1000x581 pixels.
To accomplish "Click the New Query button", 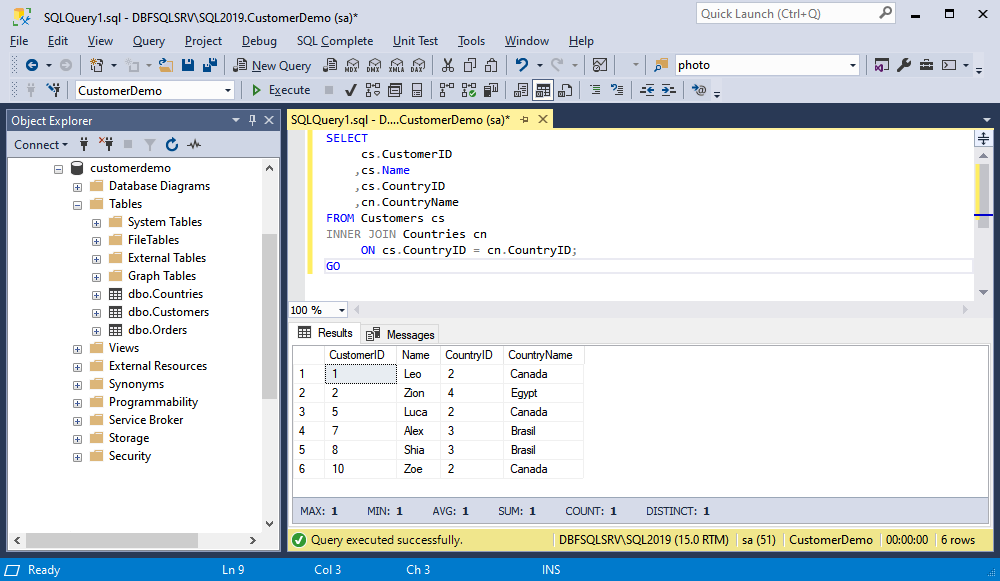I will [x=272, y=65].
